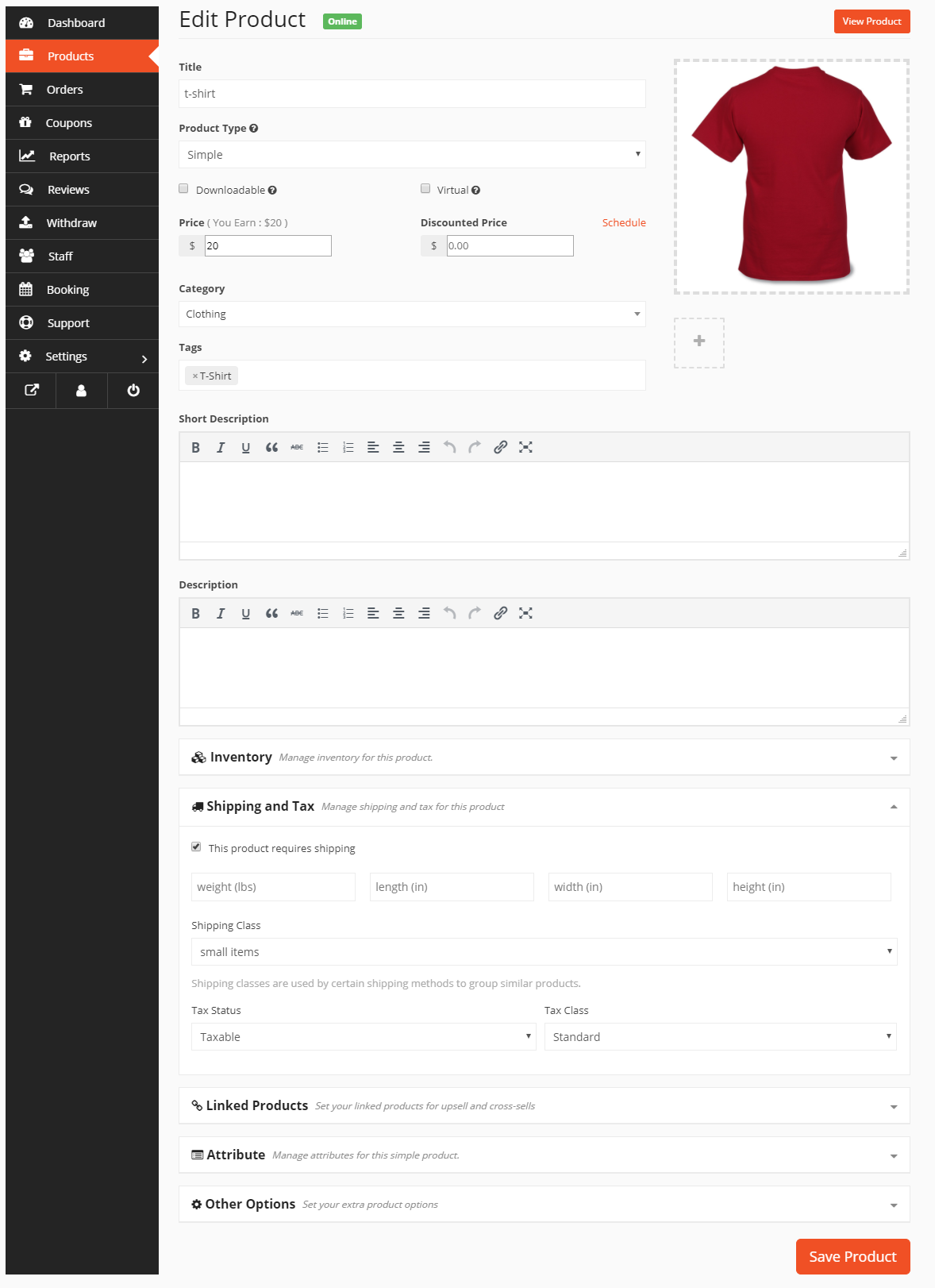Image resolution: width=935 pixels, height=1288 pixels.
Task: Click numbered list in Short Description toolbar
Action: pyautogui.click(x=348, y=447)
